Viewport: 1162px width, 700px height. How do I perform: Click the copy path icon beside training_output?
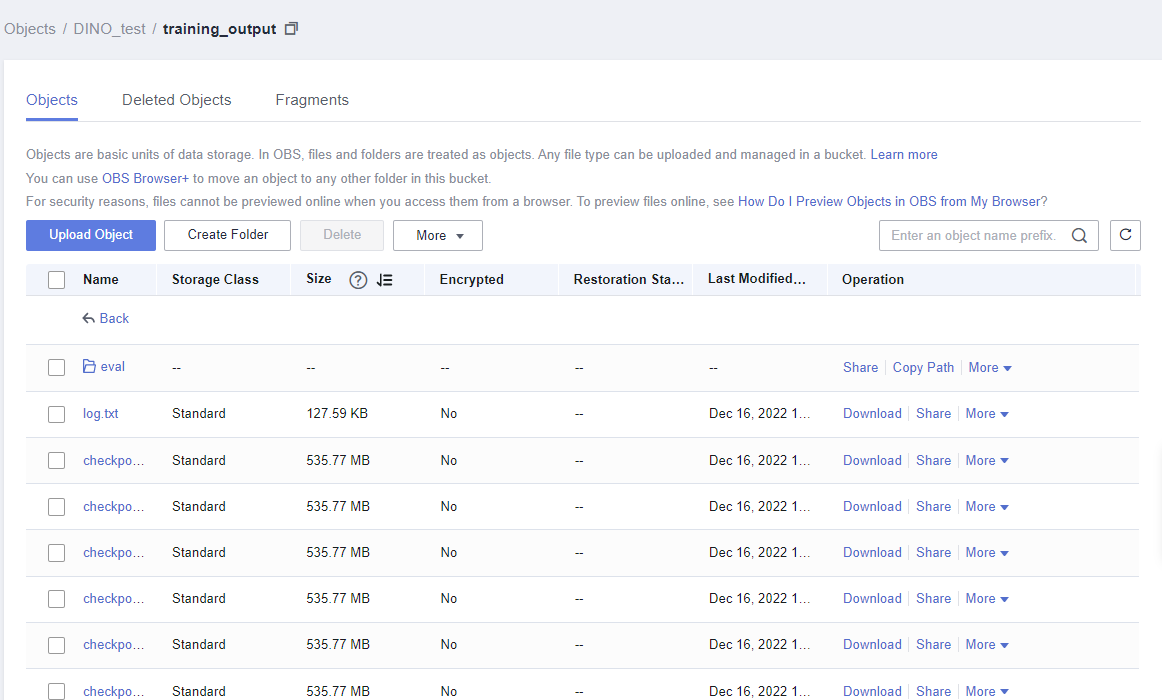[291, 29]
